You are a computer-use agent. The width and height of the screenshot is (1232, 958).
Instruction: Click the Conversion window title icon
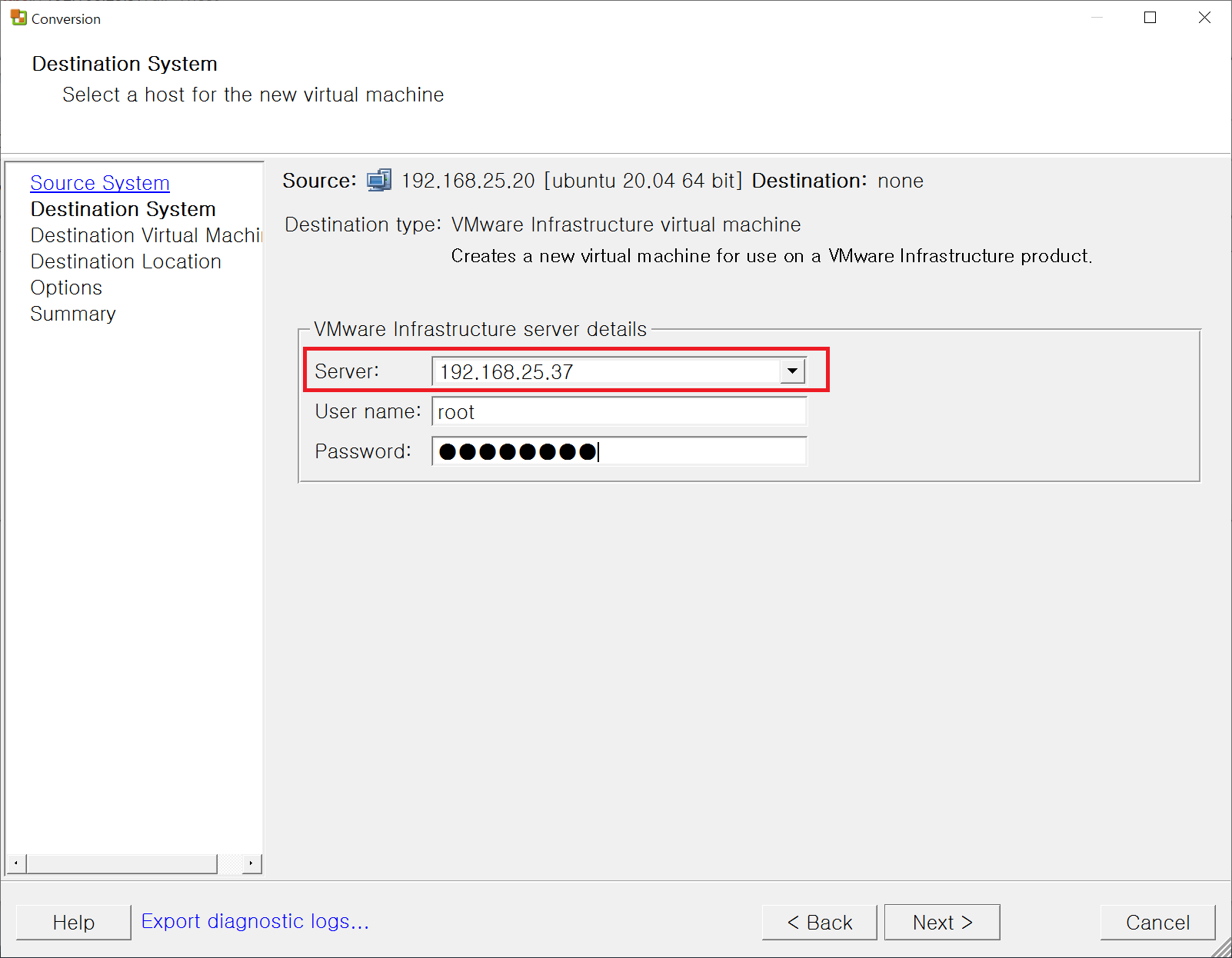[x=18, y=18]
